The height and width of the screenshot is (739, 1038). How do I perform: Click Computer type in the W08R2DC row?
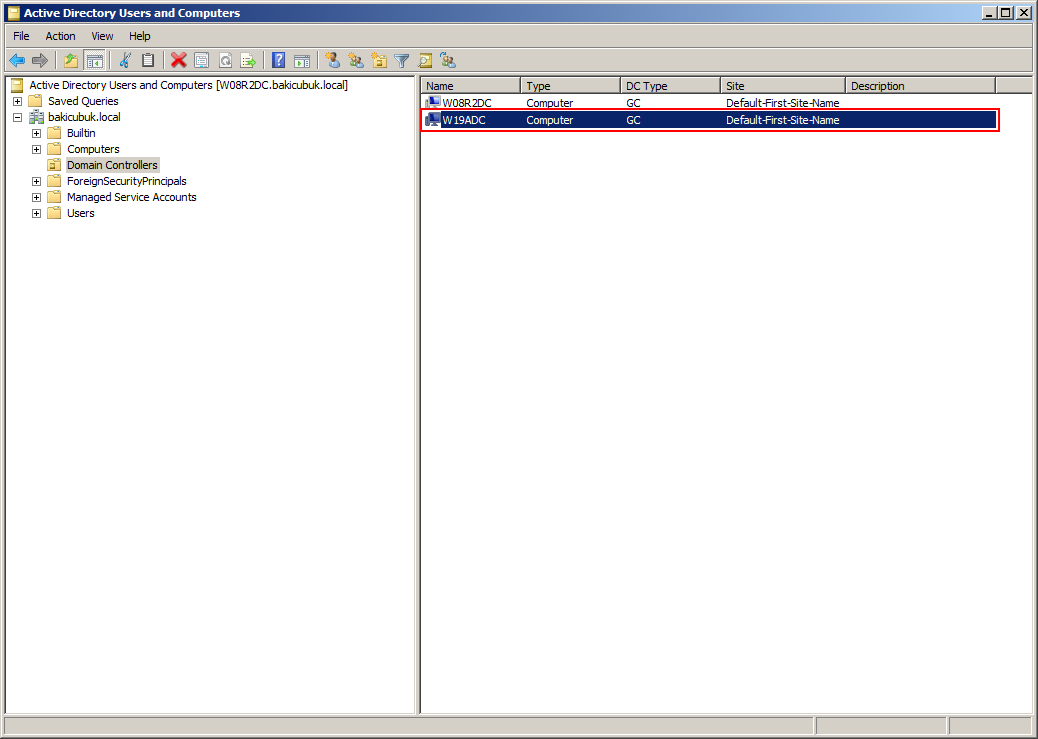point(549,103)
